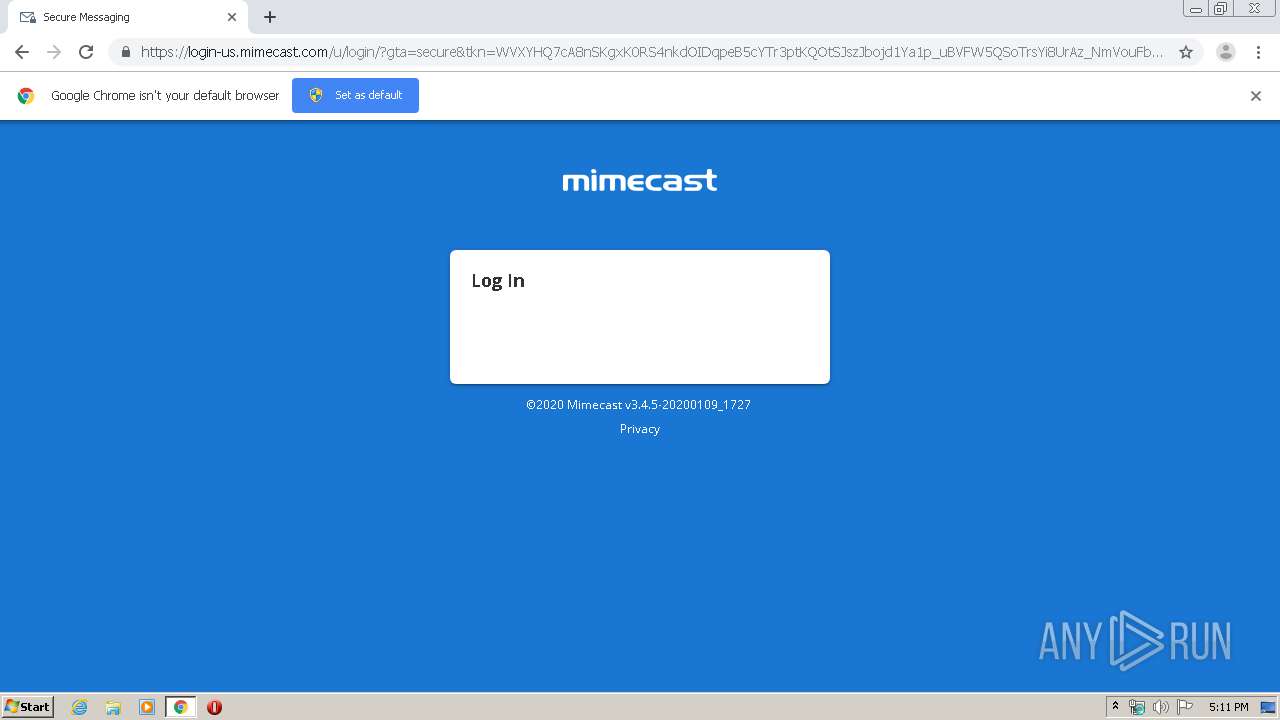
Task: Set Chrome as default browser
Action: 355,95
